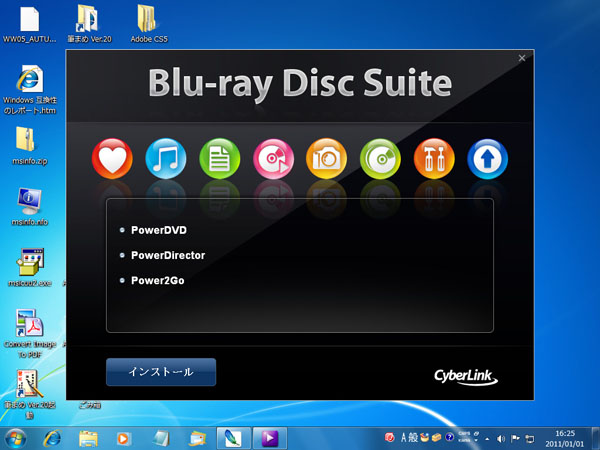Click the Power2Go list entry
Image resolution: width=600 pixels, height=450 pixels.
coord(158,280)
